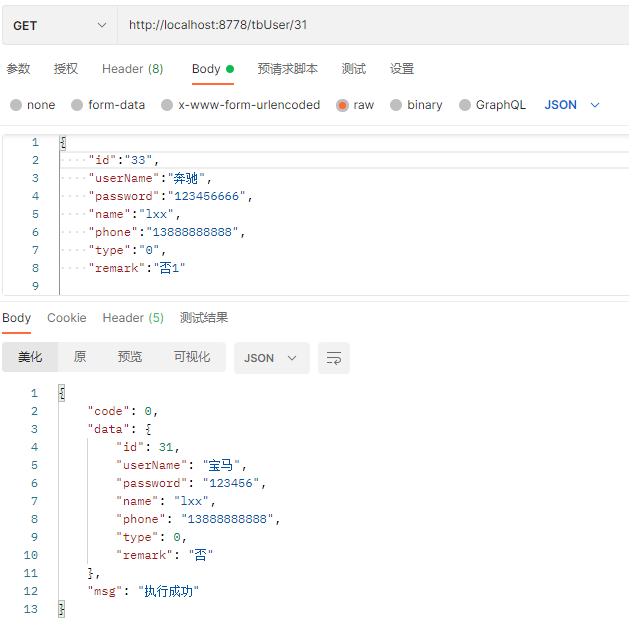Toggle the response line wrap icon
The height and width of the screenshot is (631, 629).
[x=334, y=358]
